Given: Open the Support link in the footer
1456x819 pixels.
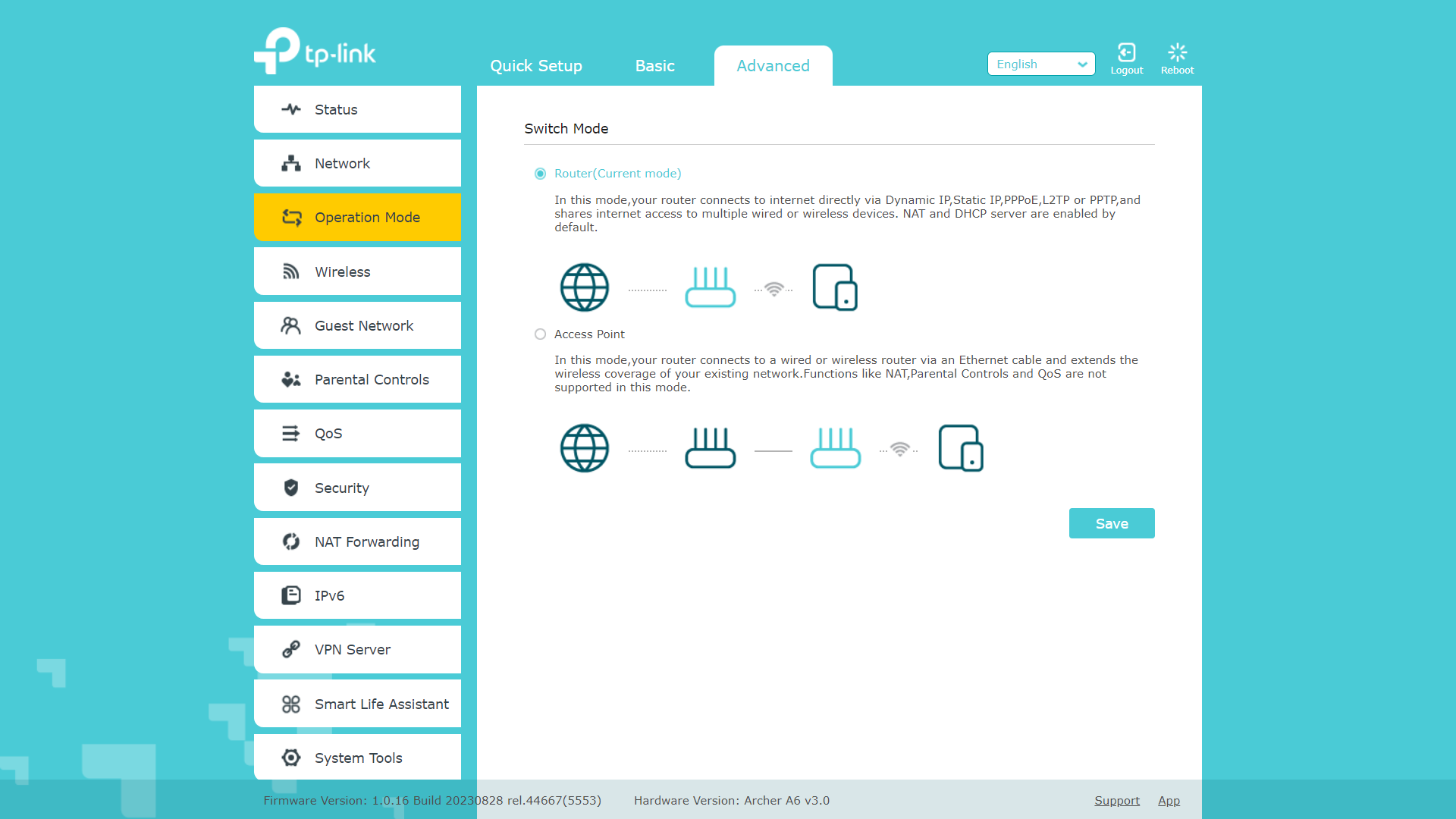Looking at the screenshot, I should tap(1116, 801).
